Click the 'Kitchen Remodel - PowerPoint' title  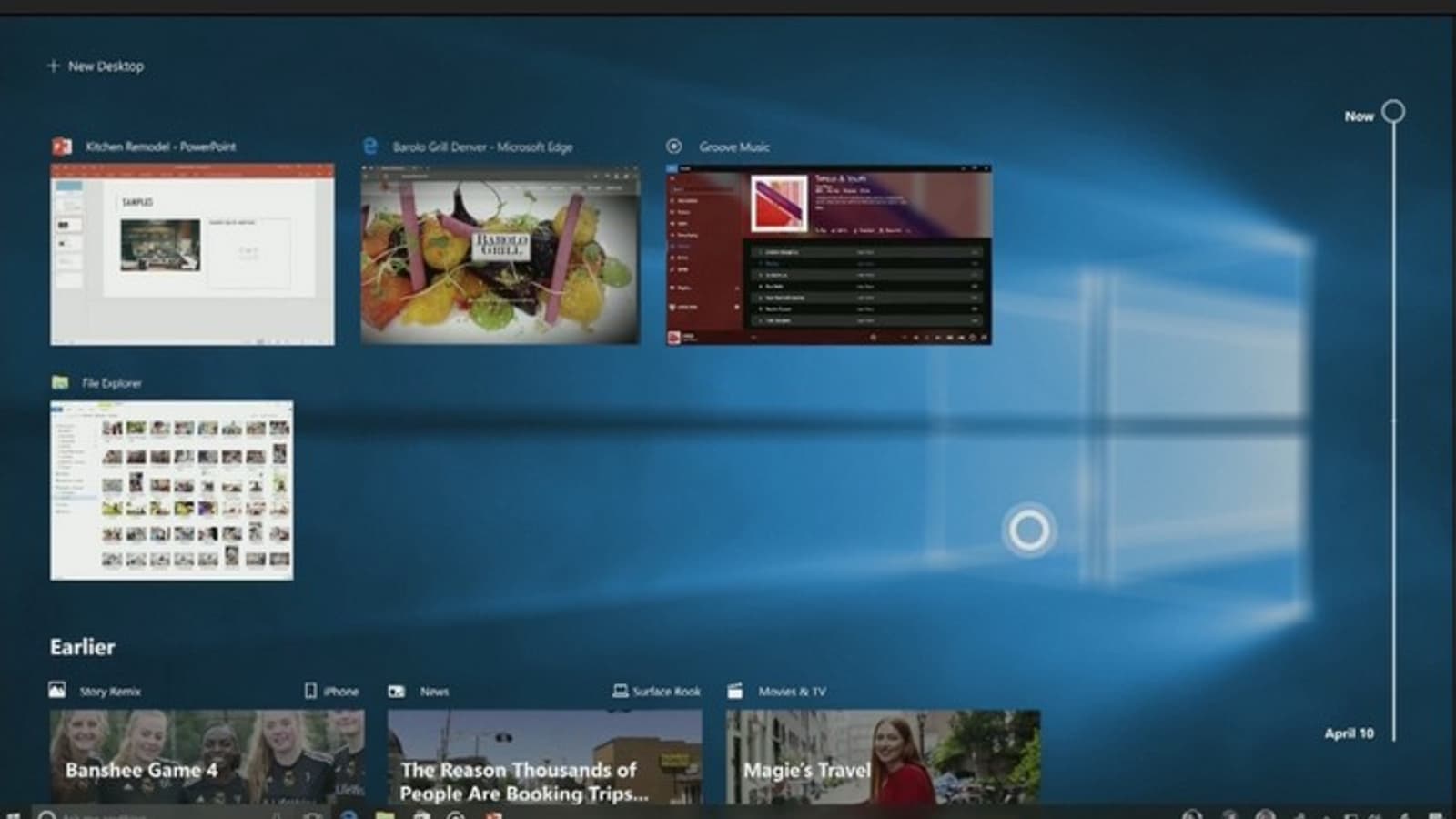click(x=161, y=147)
